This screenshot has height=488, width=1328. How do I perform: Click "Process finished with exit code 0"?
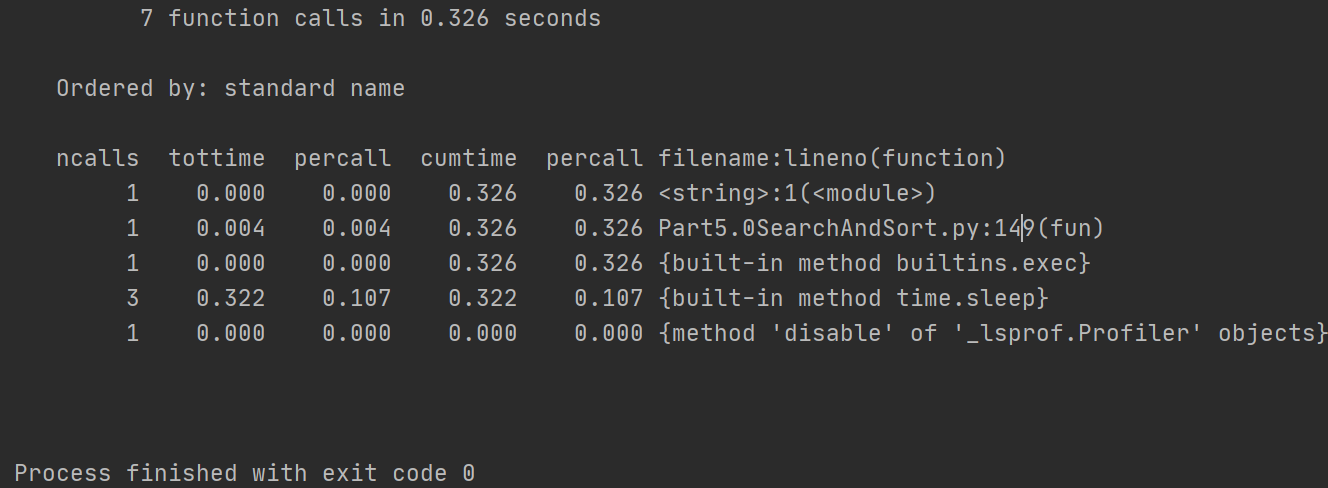[x=245, y=473]
